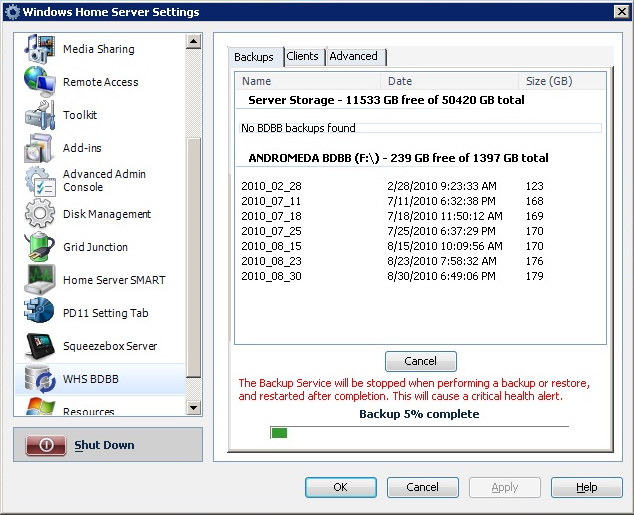Image resolution: width=634 pixels, height=515 pixels.
Task: Close the Windows Home Server Settings window
Action: (x=621, y=12)
